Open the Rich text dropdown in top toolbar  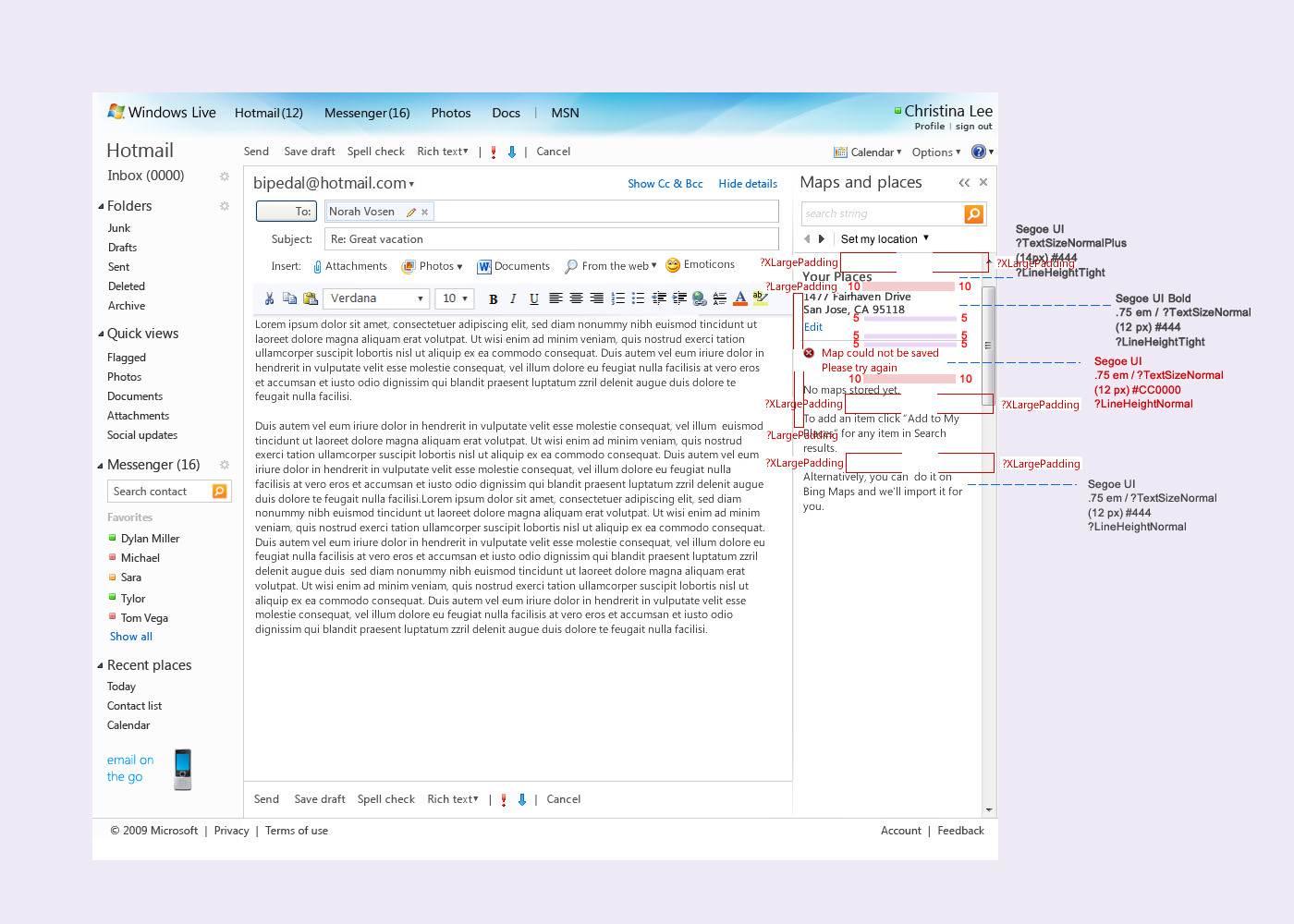point(443,152)
